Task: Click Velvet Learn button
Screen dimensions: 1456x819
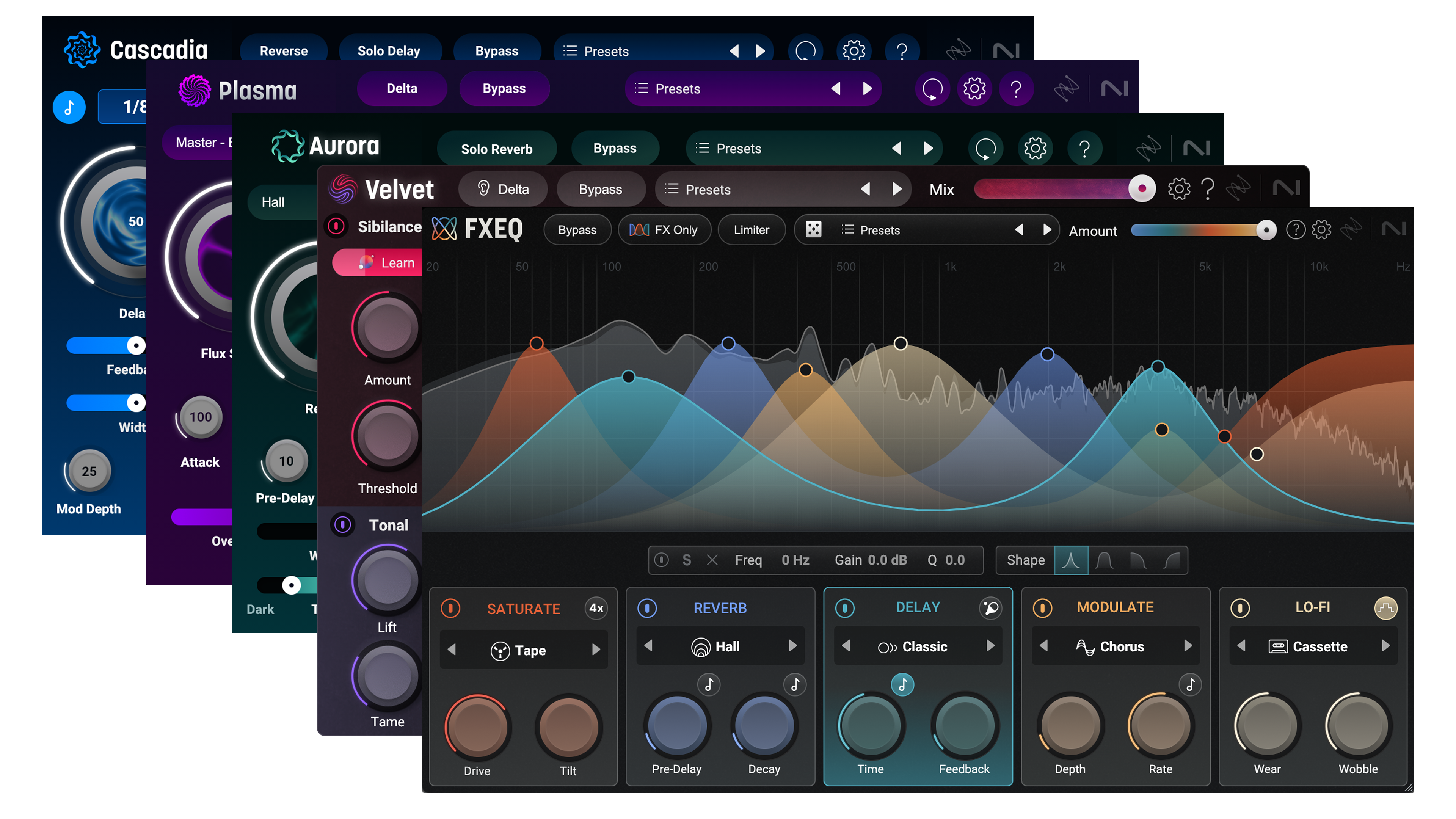Action: click(x=378, y=263)
